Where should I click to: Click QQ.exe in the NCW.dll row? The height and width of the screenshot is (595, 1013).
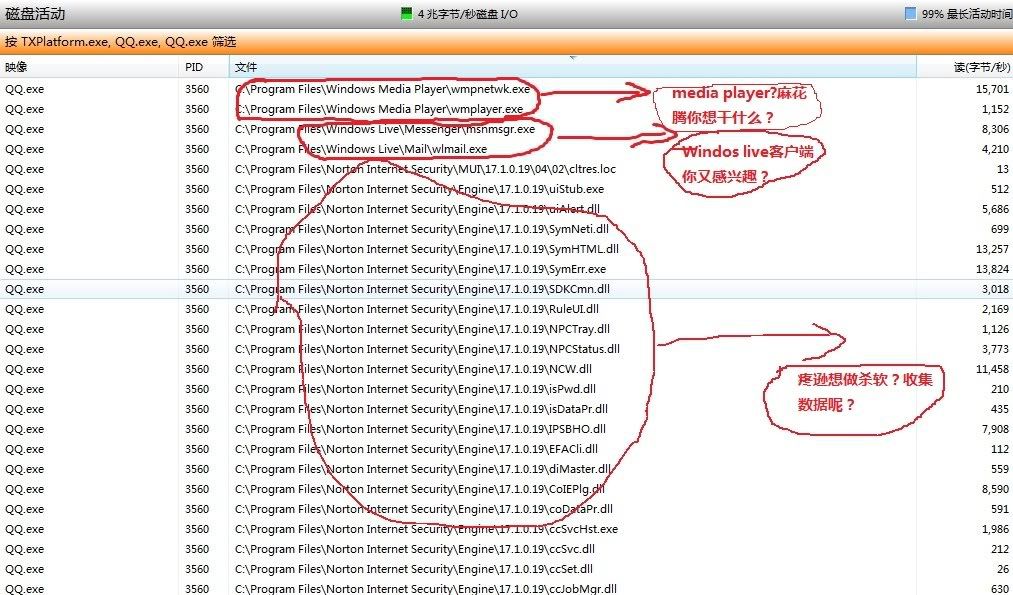tap(25, 370)
